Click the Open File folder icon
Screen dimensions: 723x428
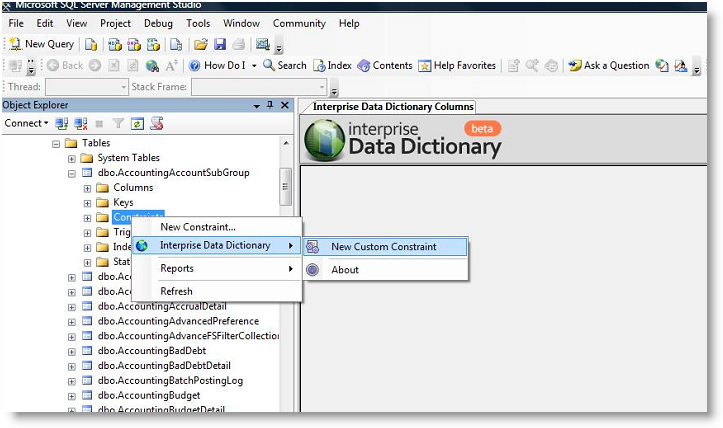tap(200, 44)
